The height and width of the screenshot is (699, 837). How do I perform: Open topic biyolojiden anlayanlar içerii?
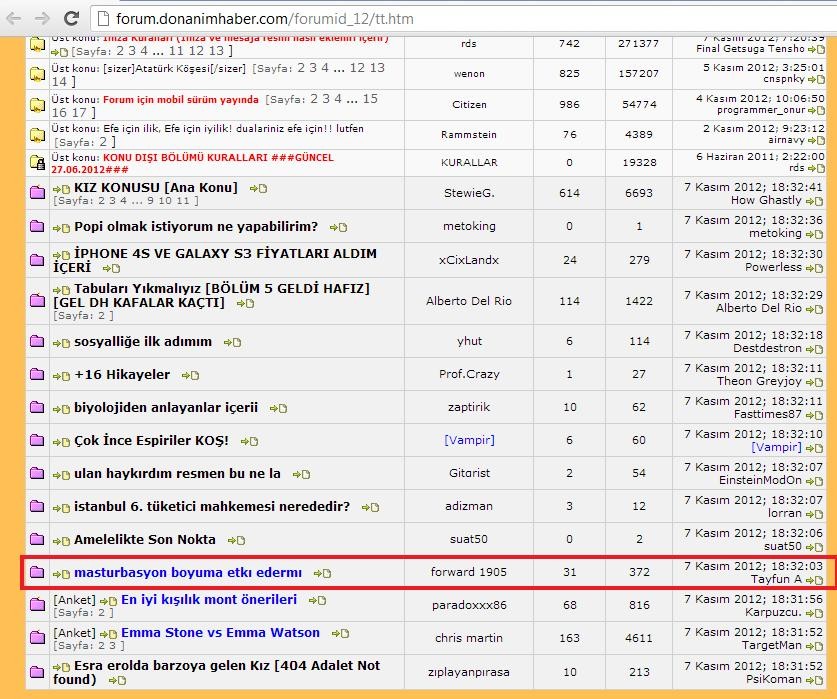click(x=166, y=407)
